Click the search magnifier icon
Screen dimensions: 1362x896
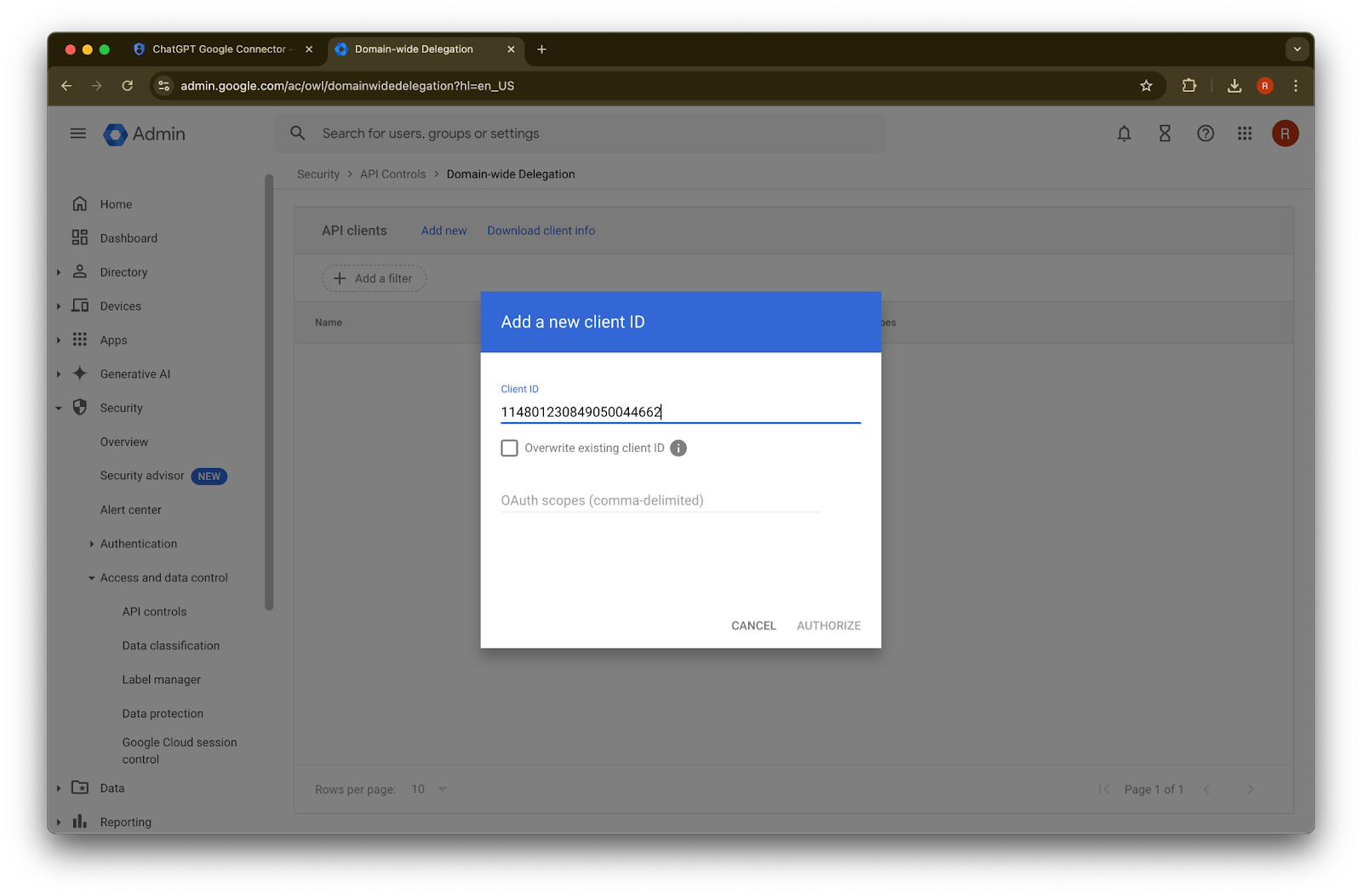298,134
